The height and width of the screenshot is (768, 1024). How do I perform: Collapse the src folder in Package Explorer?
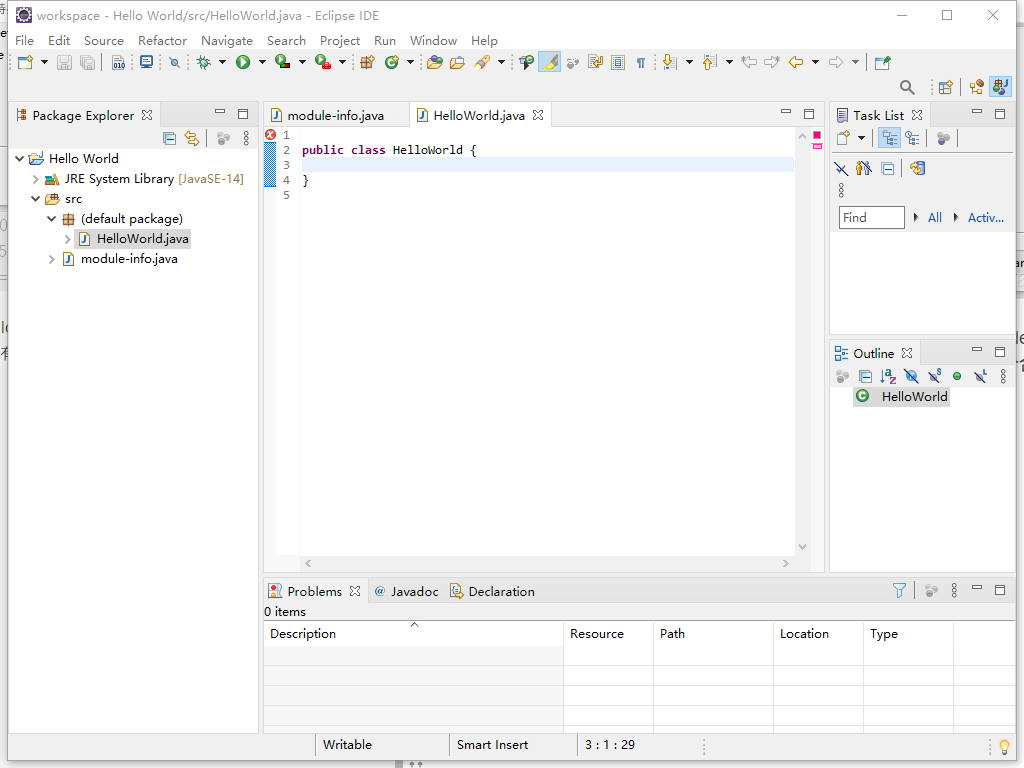coord(35,198)
